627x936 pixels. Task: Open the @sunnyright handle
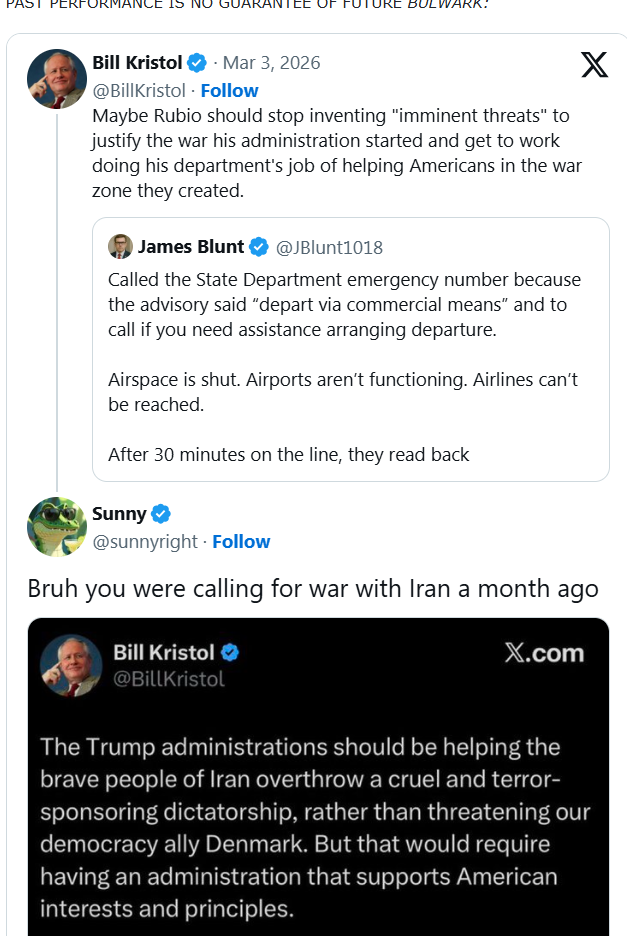(145, 542)
